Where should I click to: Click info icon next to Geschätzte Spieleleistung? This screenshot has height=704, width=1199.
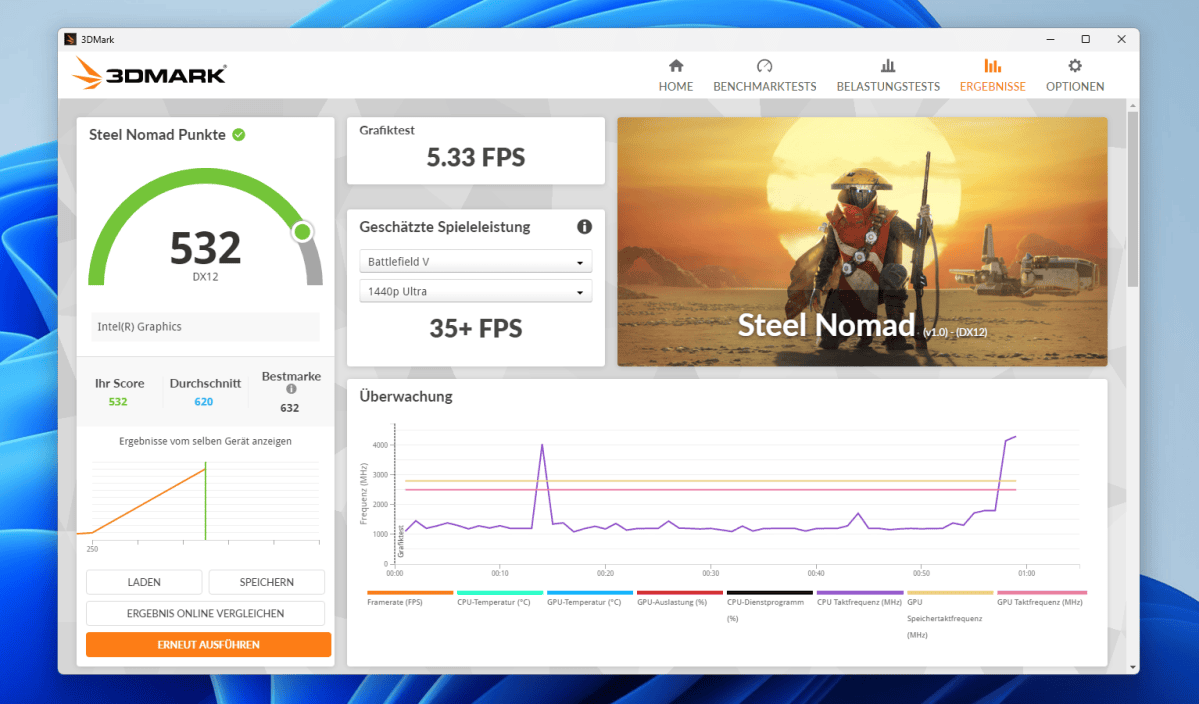click(x=584, y=227)
